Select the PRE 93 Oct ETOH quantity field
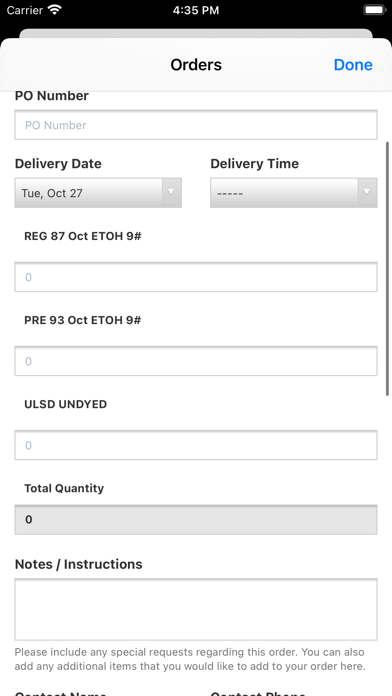This screenshot has height=696, width=392. [x=196, y=361]
